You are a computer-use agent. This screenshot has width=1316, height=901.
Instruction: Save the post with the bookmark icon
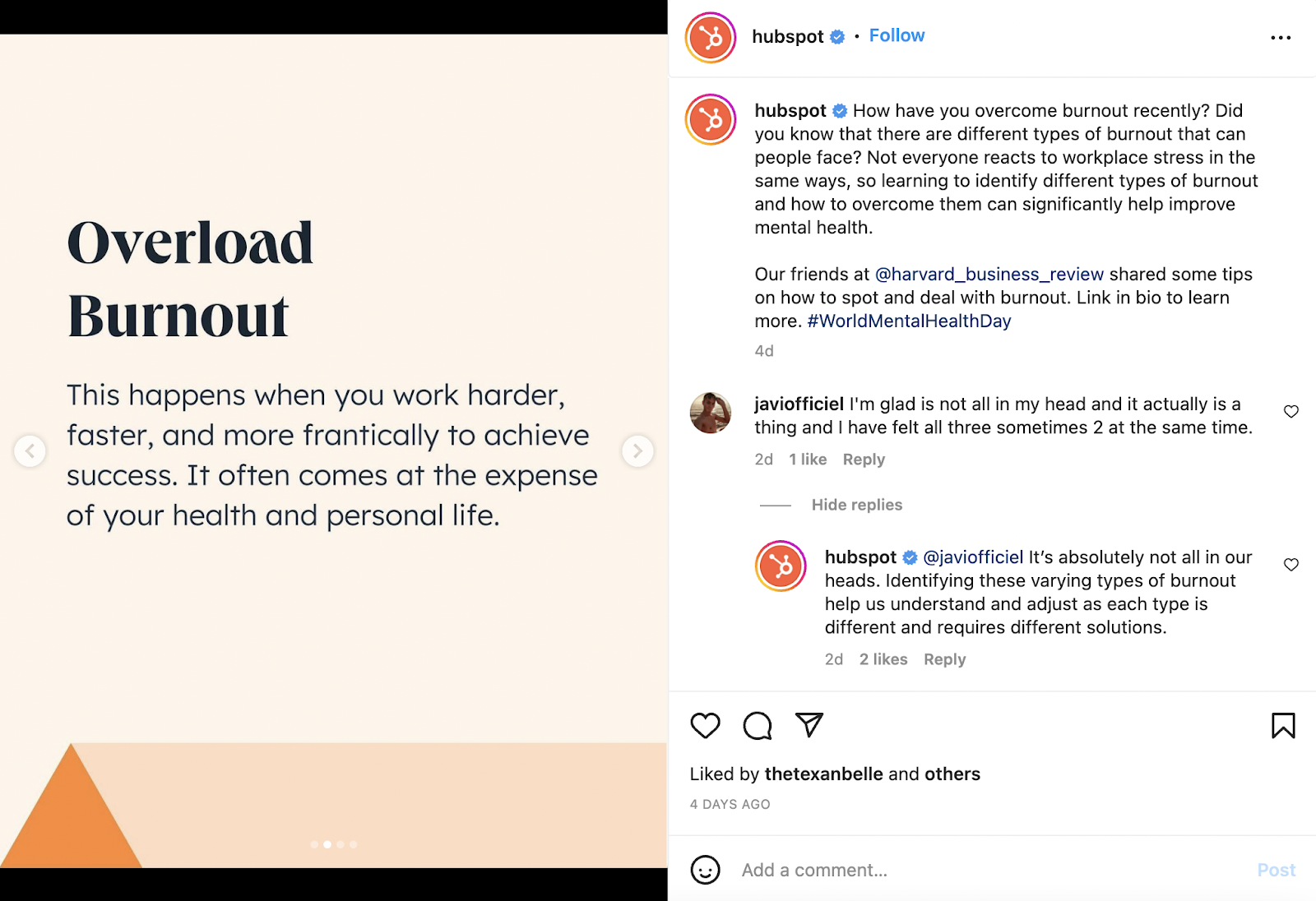click(1283, 725)
